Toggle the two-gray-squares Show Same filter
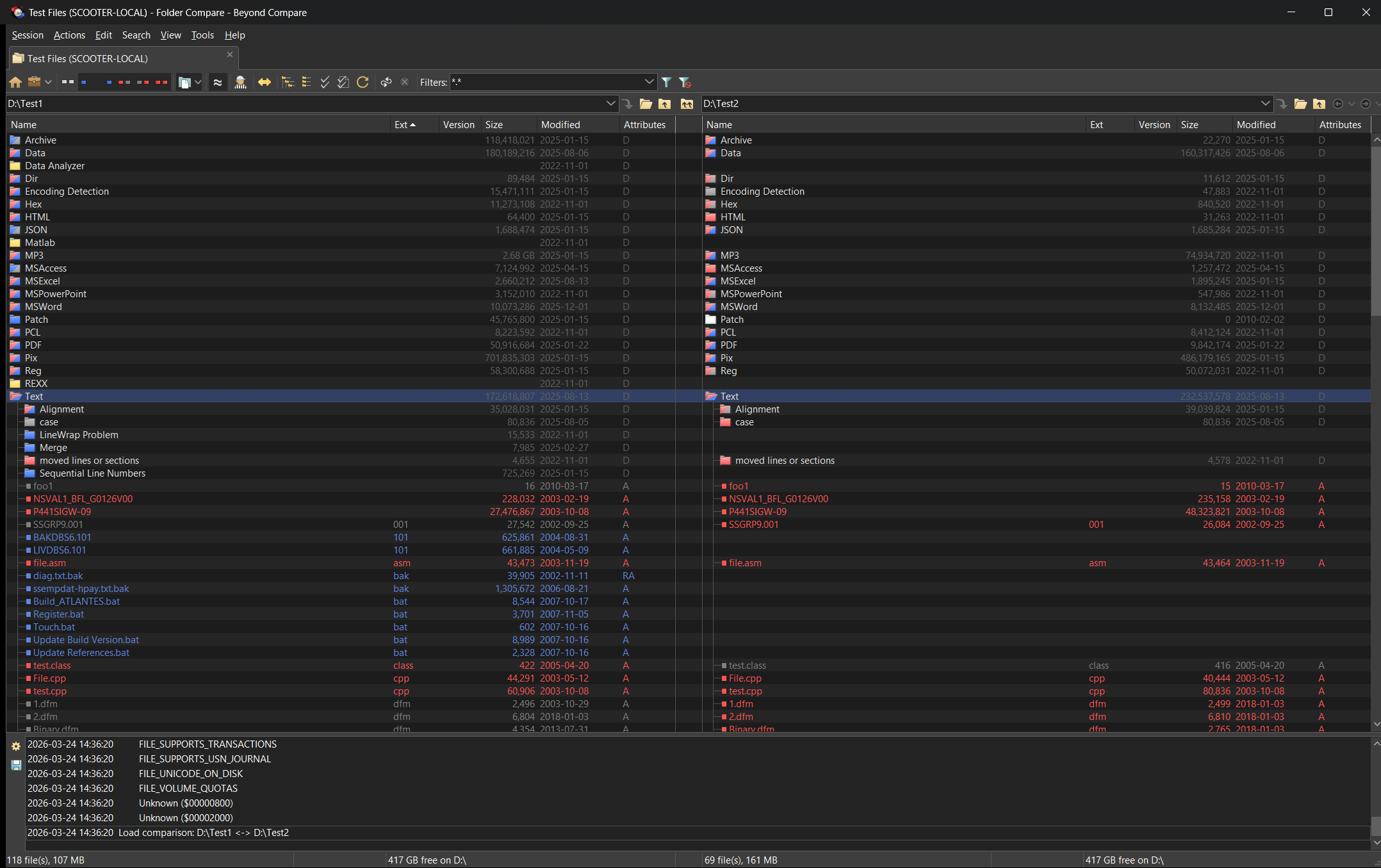Screen dimensions: 1381x868 point(68,82)
